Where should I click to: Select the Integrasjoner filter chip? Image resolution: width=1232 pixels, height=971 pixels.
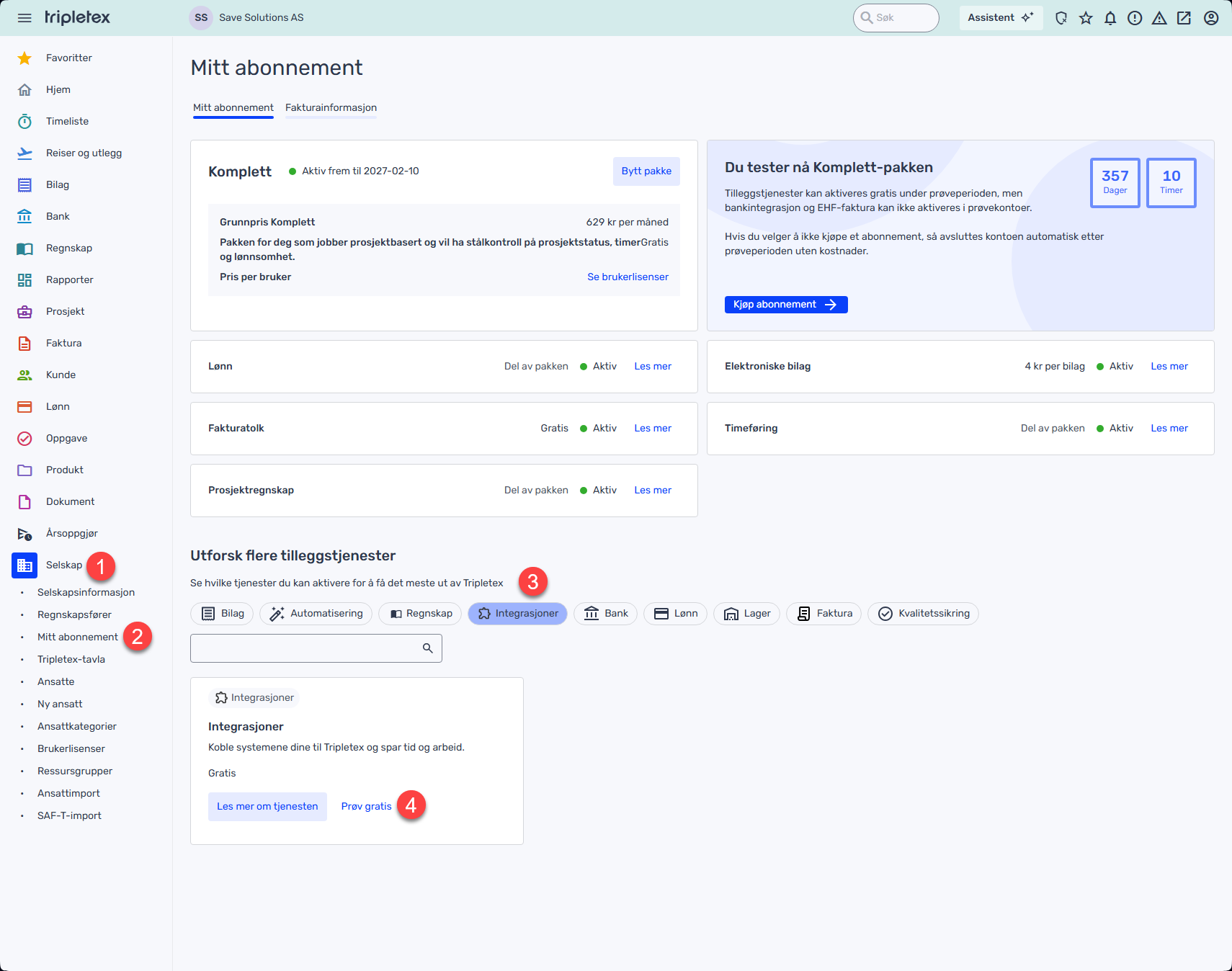(x=518, y=613)
